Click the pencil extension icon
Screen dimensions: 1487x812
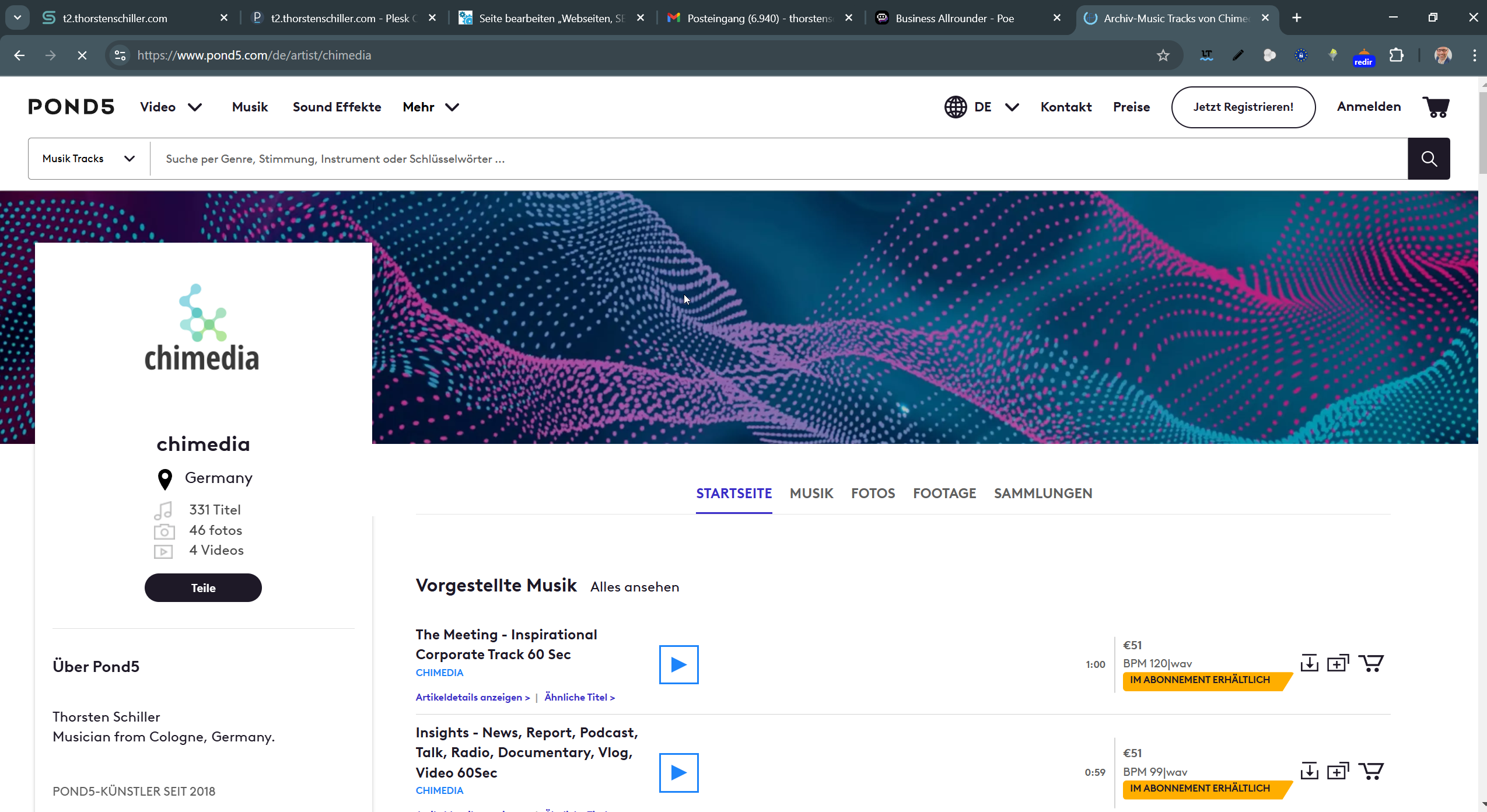coord(1238,55)
